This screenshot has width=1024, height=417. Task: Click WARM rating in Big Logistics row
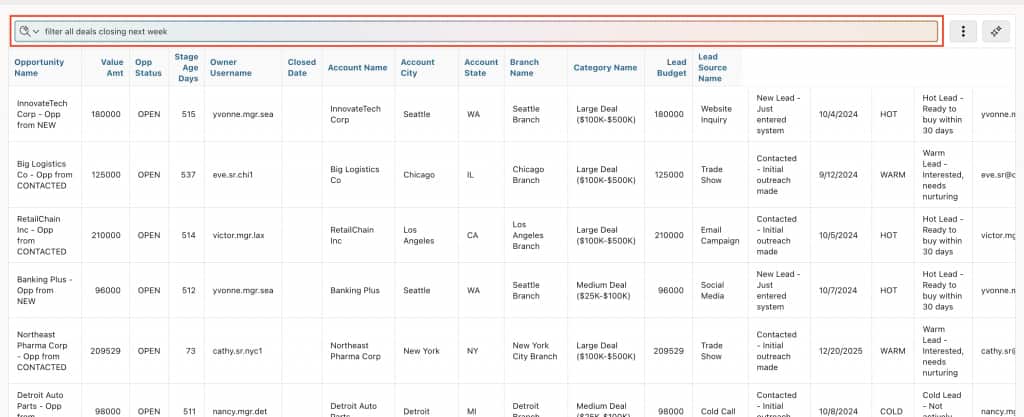893,175
